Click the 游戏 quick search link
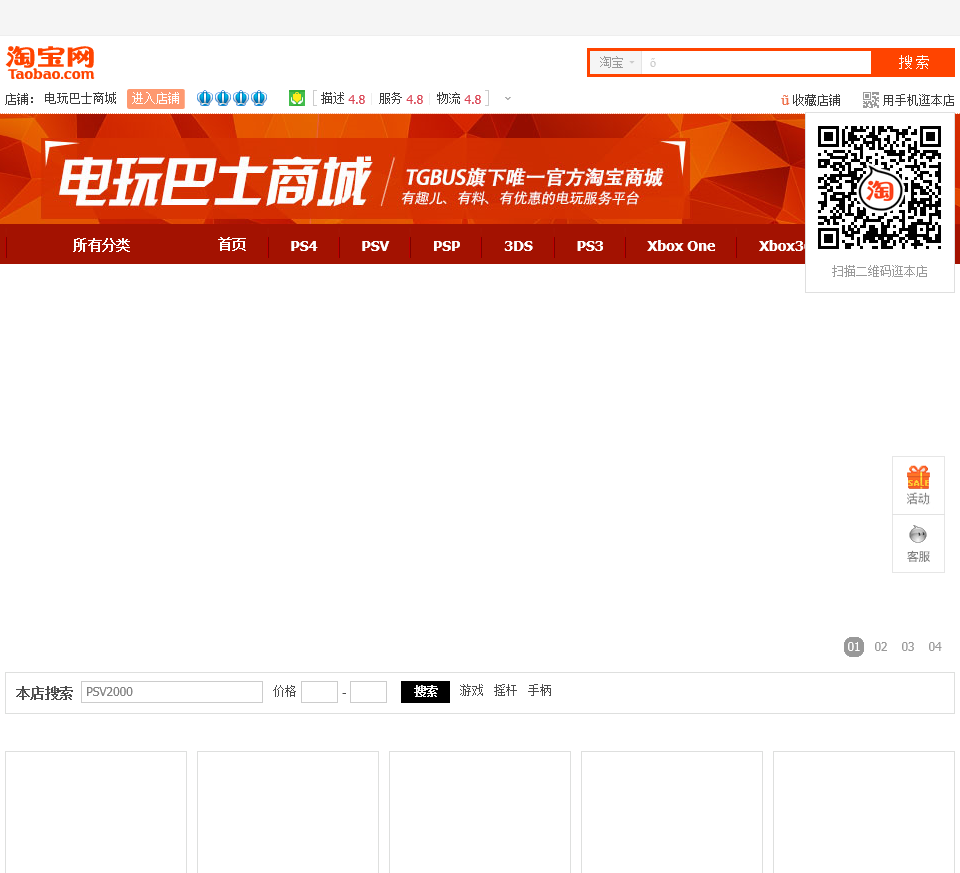The image size is (960, 873). tap(471, 691)
